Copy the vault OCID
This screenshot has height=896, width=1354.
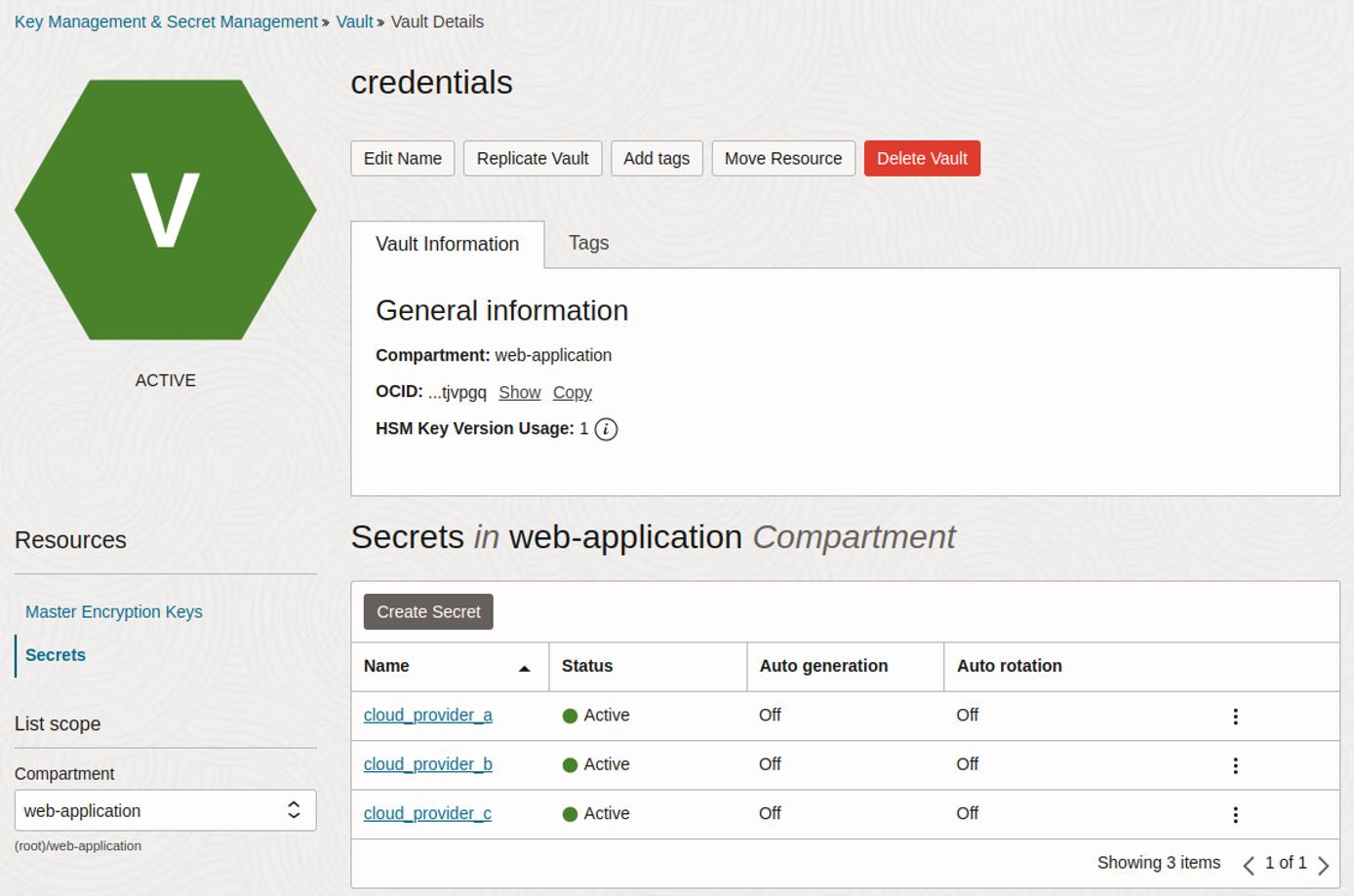point(572,392)
